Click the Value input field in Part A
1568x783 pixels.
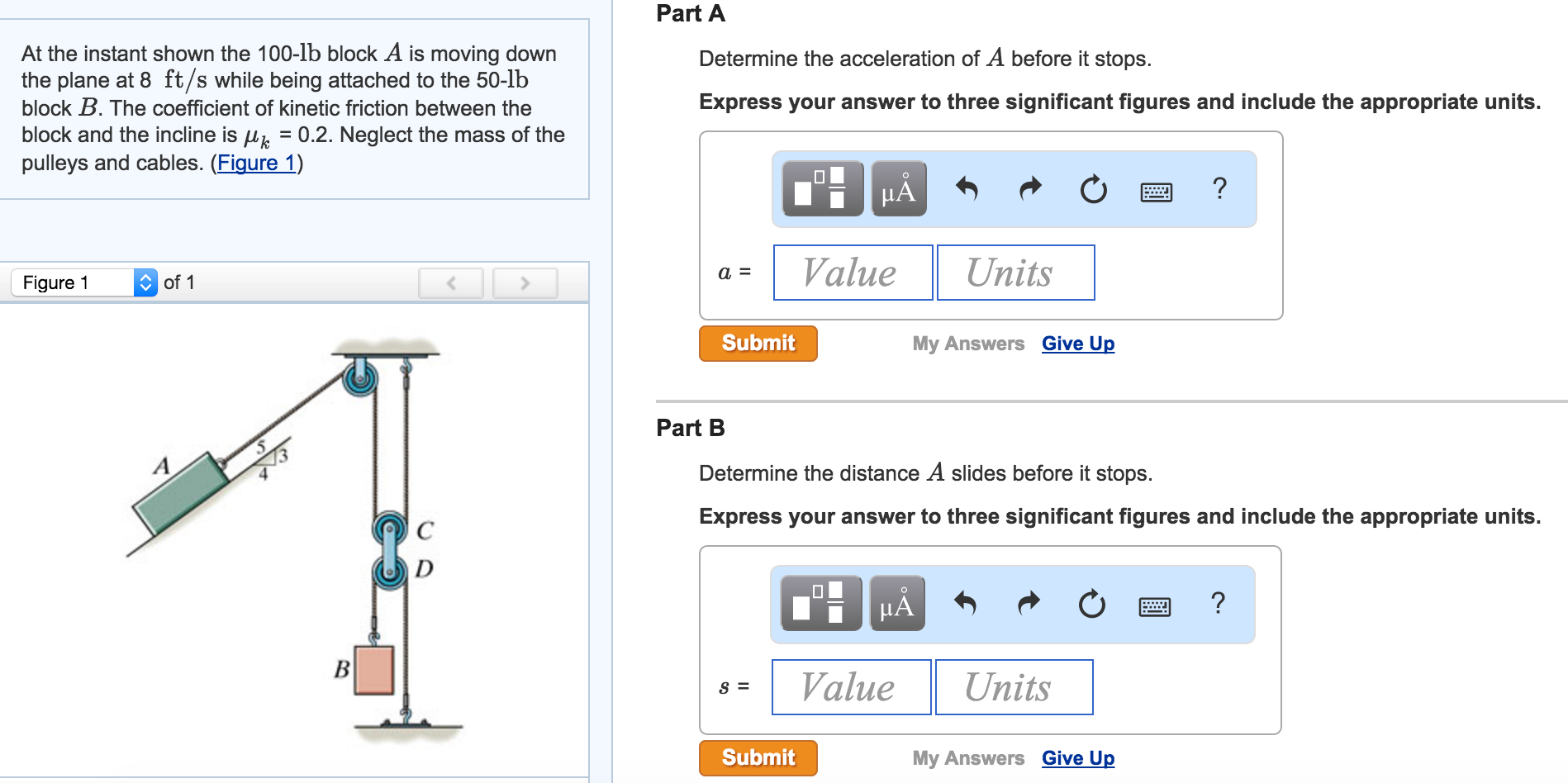pyautogui.click(x=851, y=273)
